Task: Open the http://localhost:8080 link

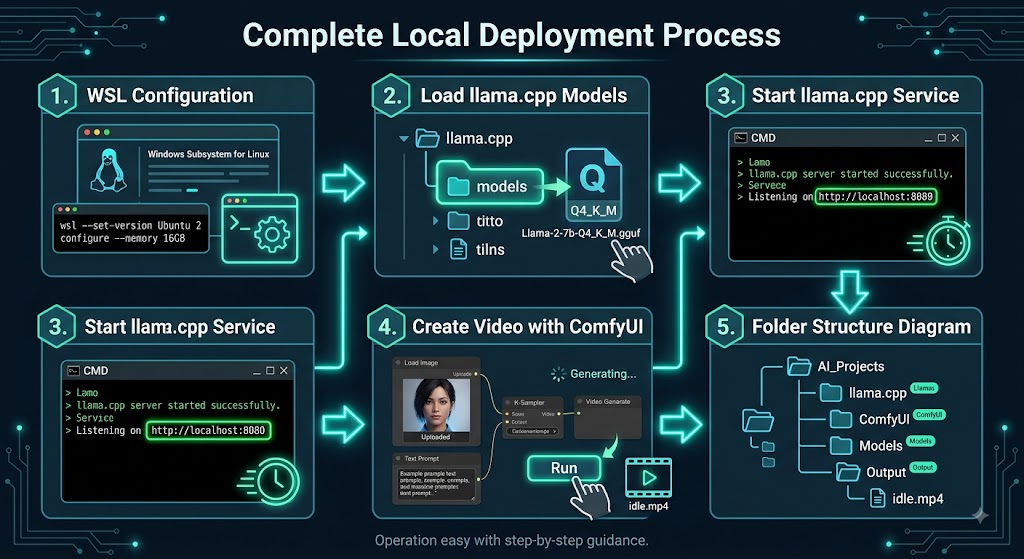Action: [208, 430]
